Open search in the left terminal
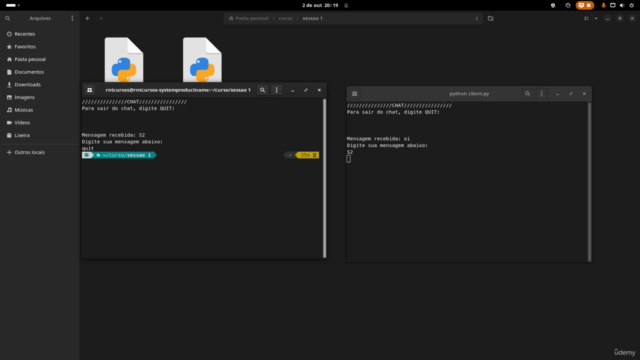This screenshot has width=640, height=360. (x=262, y=90)
